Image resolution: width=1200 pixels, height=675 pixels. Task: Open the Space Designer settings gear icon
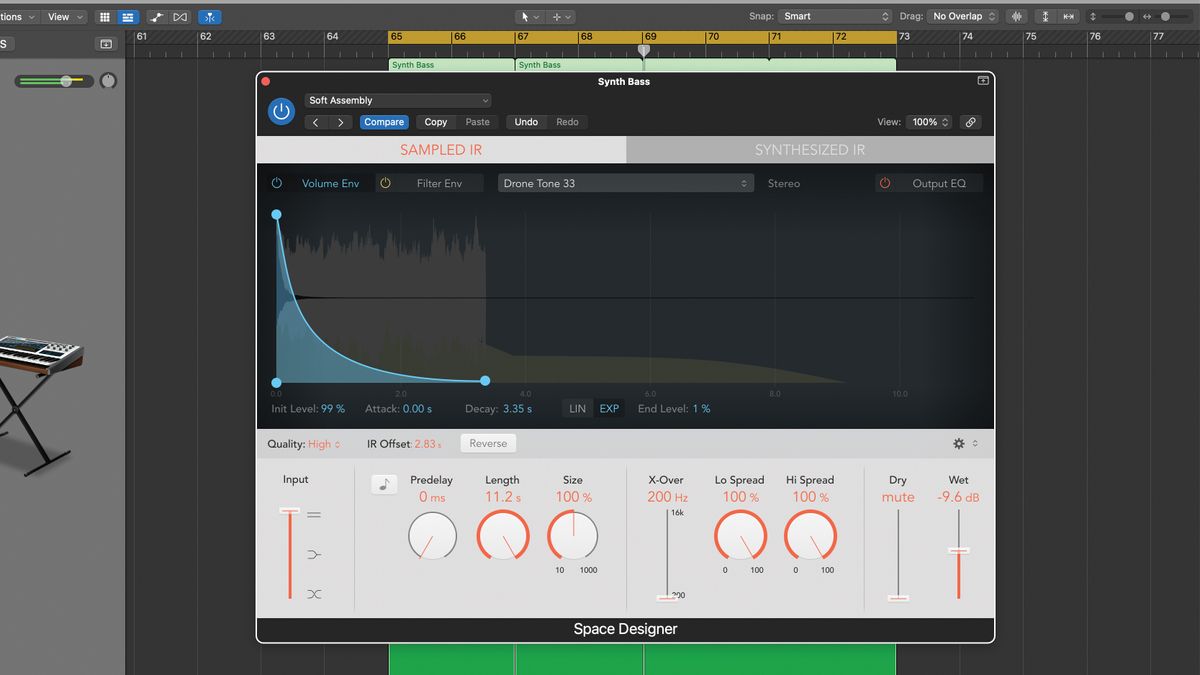click(x=958, y=442)
